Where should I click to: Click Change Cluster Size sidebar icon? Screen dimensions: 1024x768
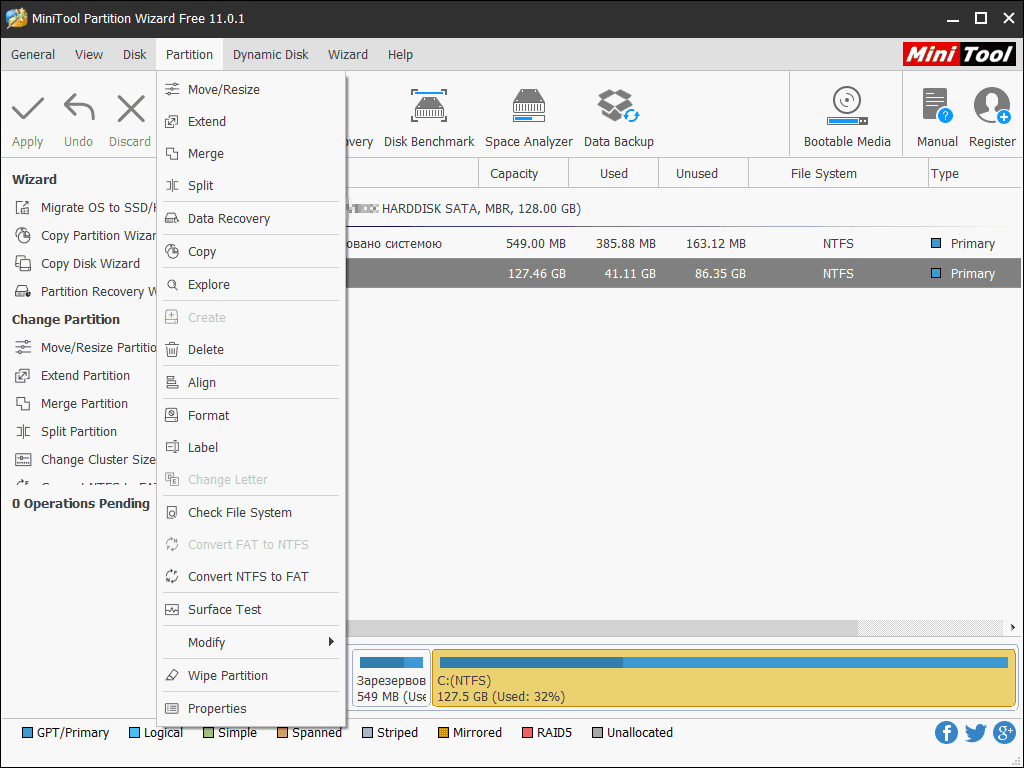click(23, 460)
